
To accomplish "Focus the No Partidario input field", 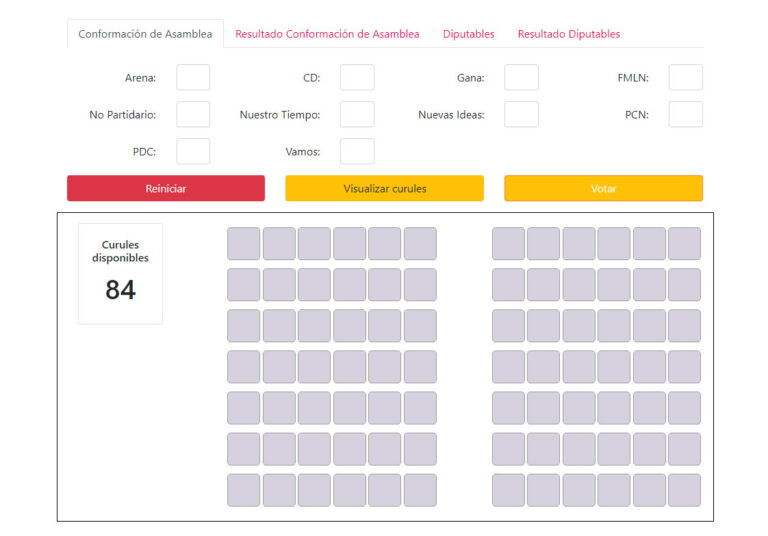I will (193, 114).
